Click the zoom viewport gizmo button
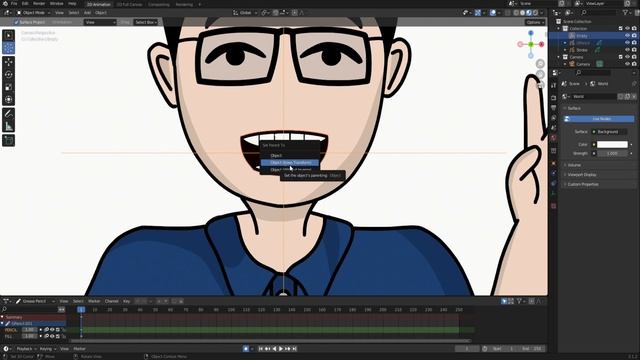This screenshot has width=640, height=360. coord(540,64)
